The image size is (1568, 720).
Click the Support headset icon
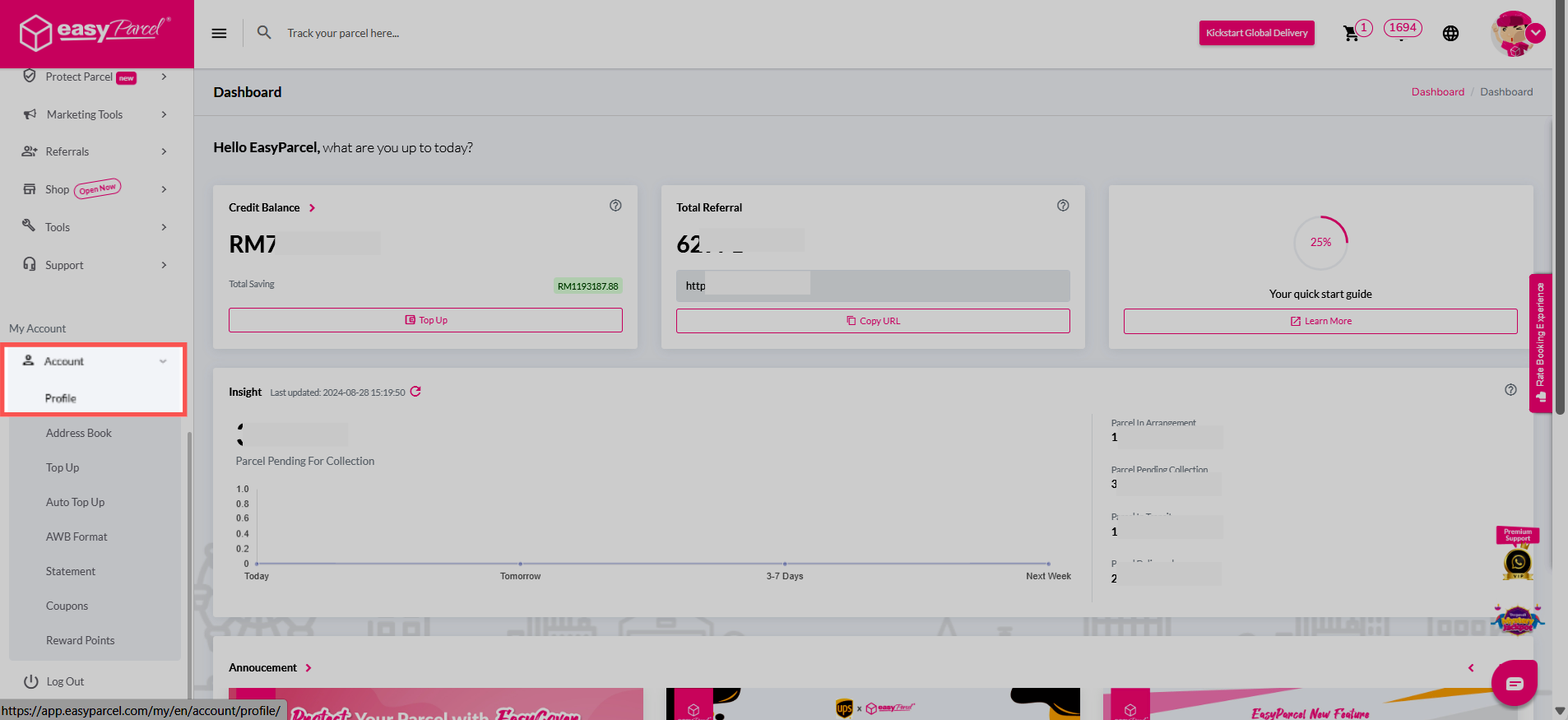pyautogui.click(x=30, y=264)
